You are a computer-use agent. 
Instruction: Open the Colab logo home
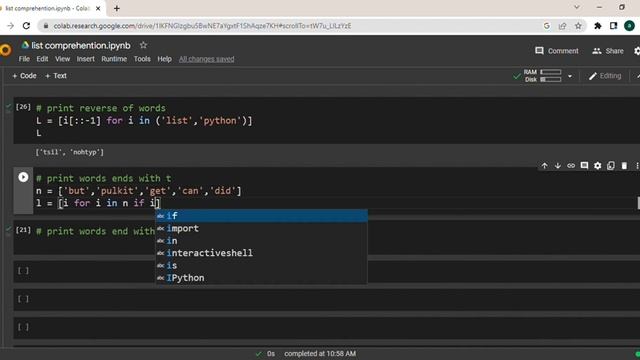pos(5,50)
